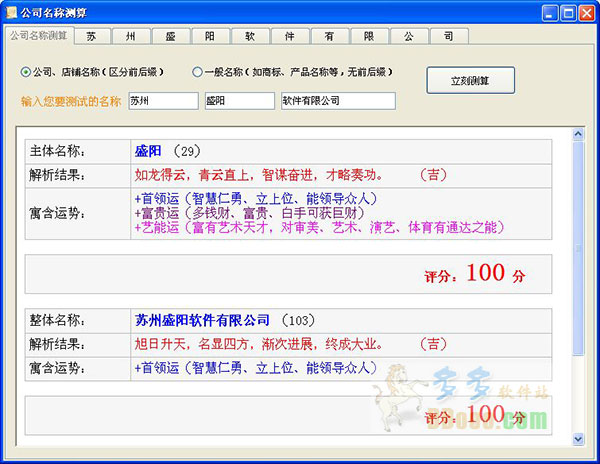Click the +富贵运 fortune line

(249, 213)
